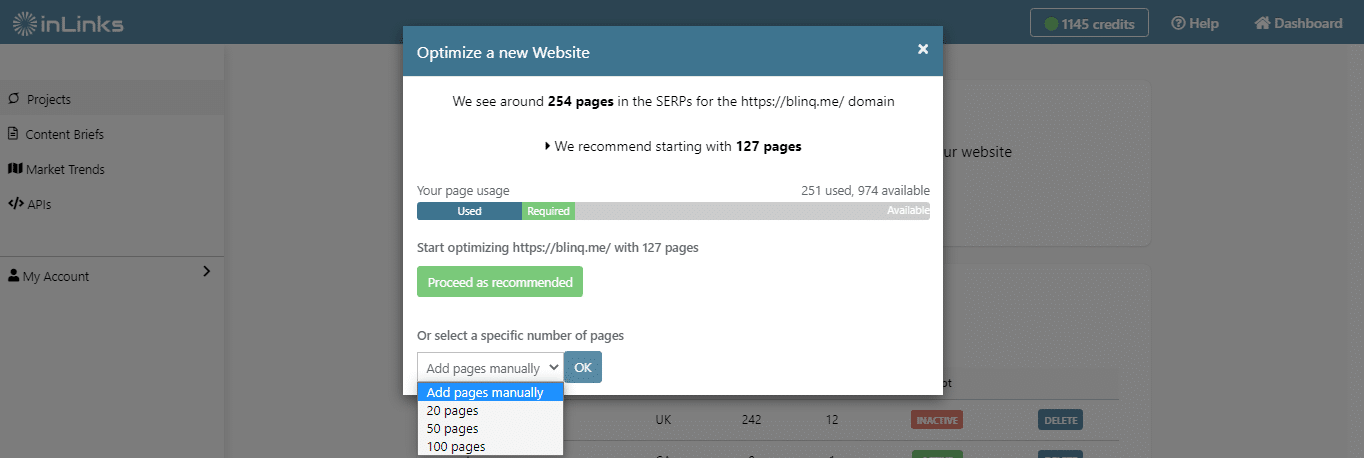Select the 50 pages option
This screenshot has height=458, width=1364.
pyautogui.click(x=490, y=428)
